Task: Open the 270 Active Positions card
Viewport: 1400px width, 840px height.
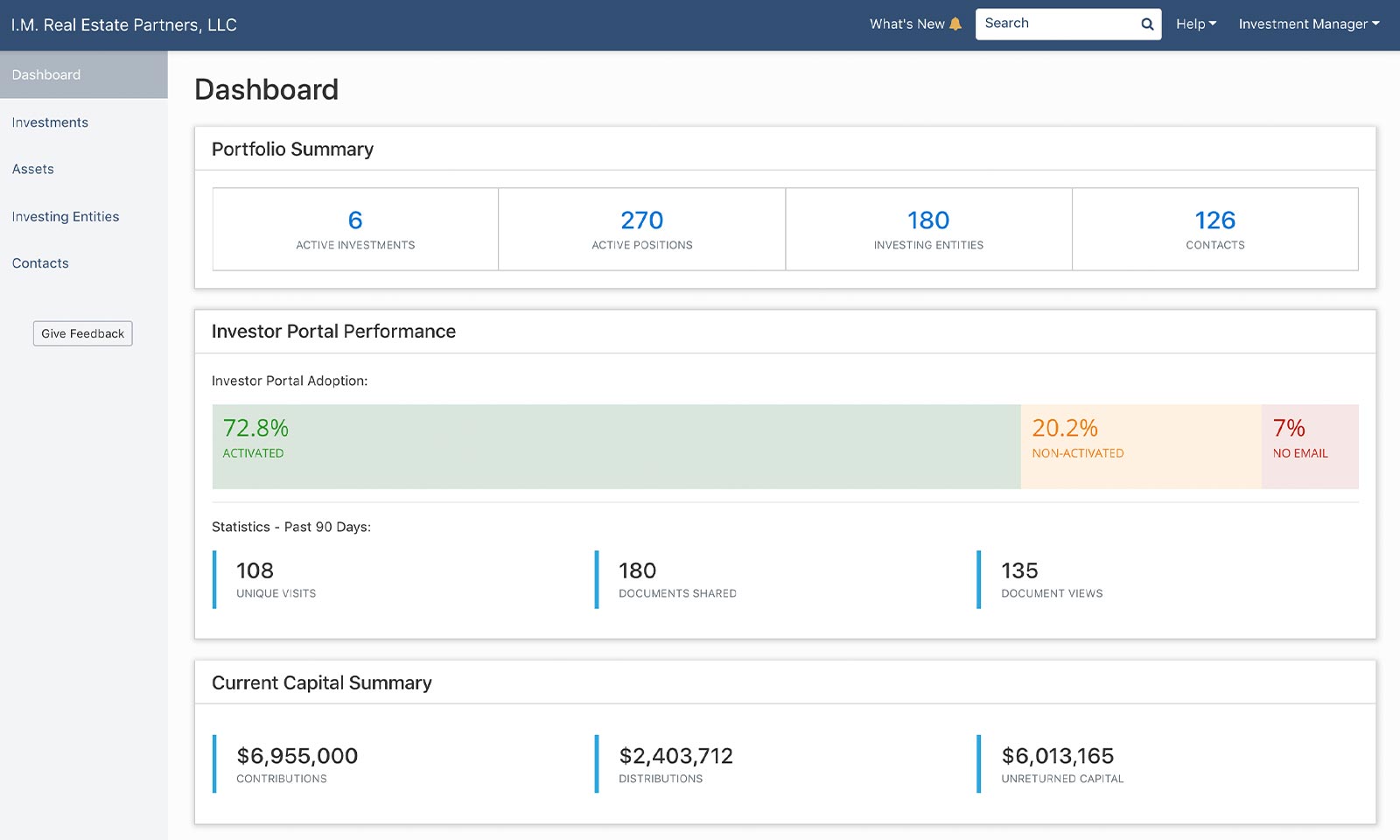Action: 642,229
